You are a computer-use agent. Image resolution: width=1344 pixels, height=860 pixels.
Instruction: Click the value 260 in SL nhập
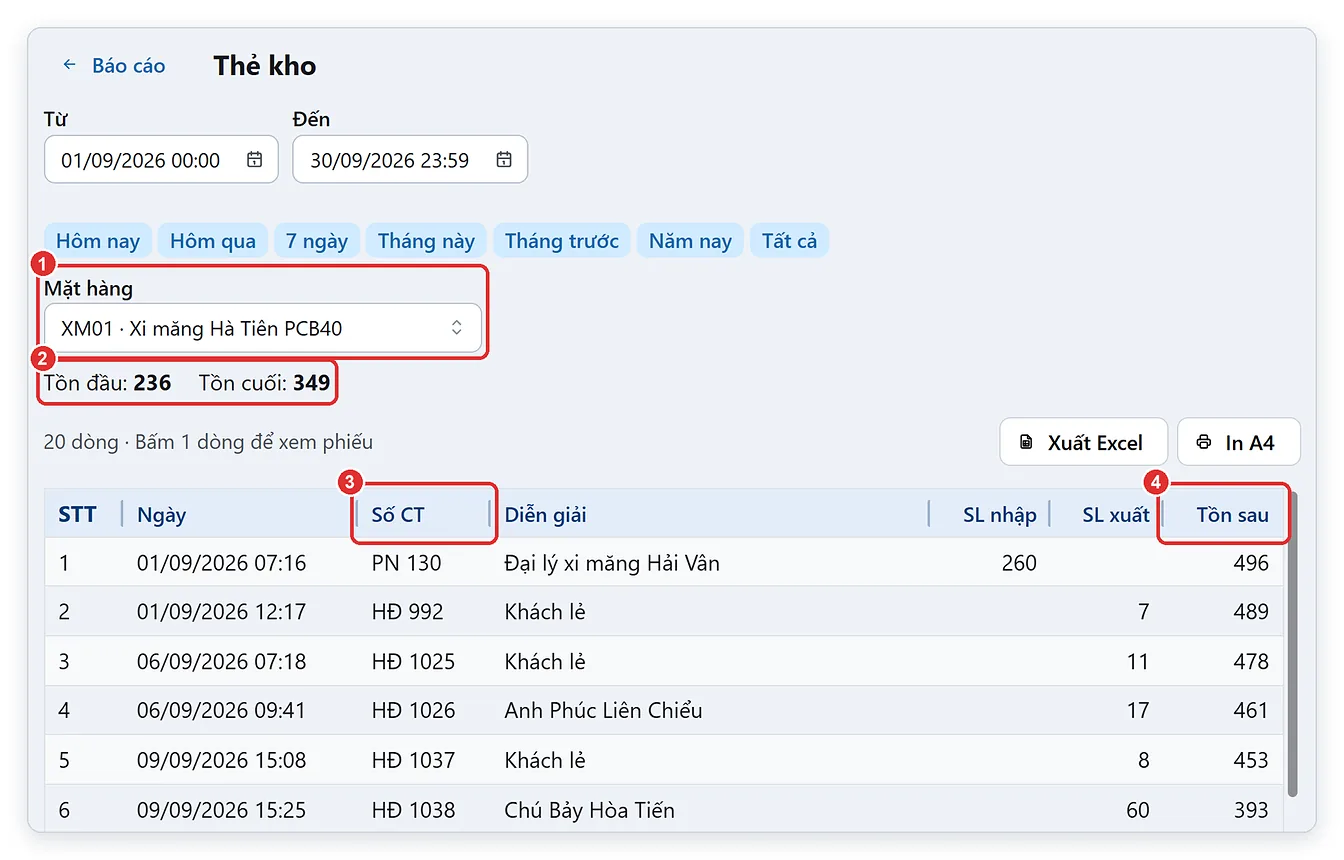click(x=1019, y=563)
